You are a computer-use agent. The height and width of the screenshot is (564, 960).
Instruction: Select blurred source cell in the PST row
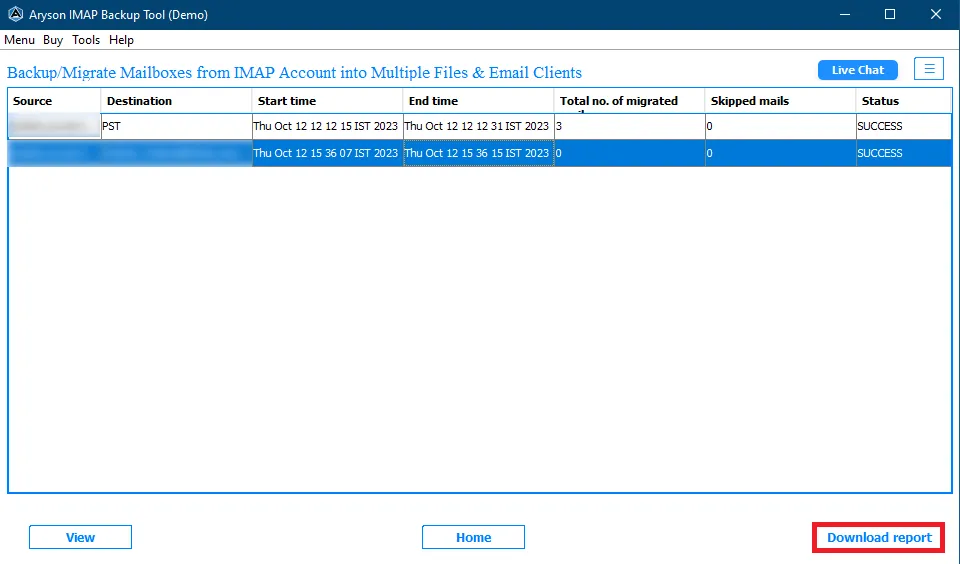click(54, 126)
